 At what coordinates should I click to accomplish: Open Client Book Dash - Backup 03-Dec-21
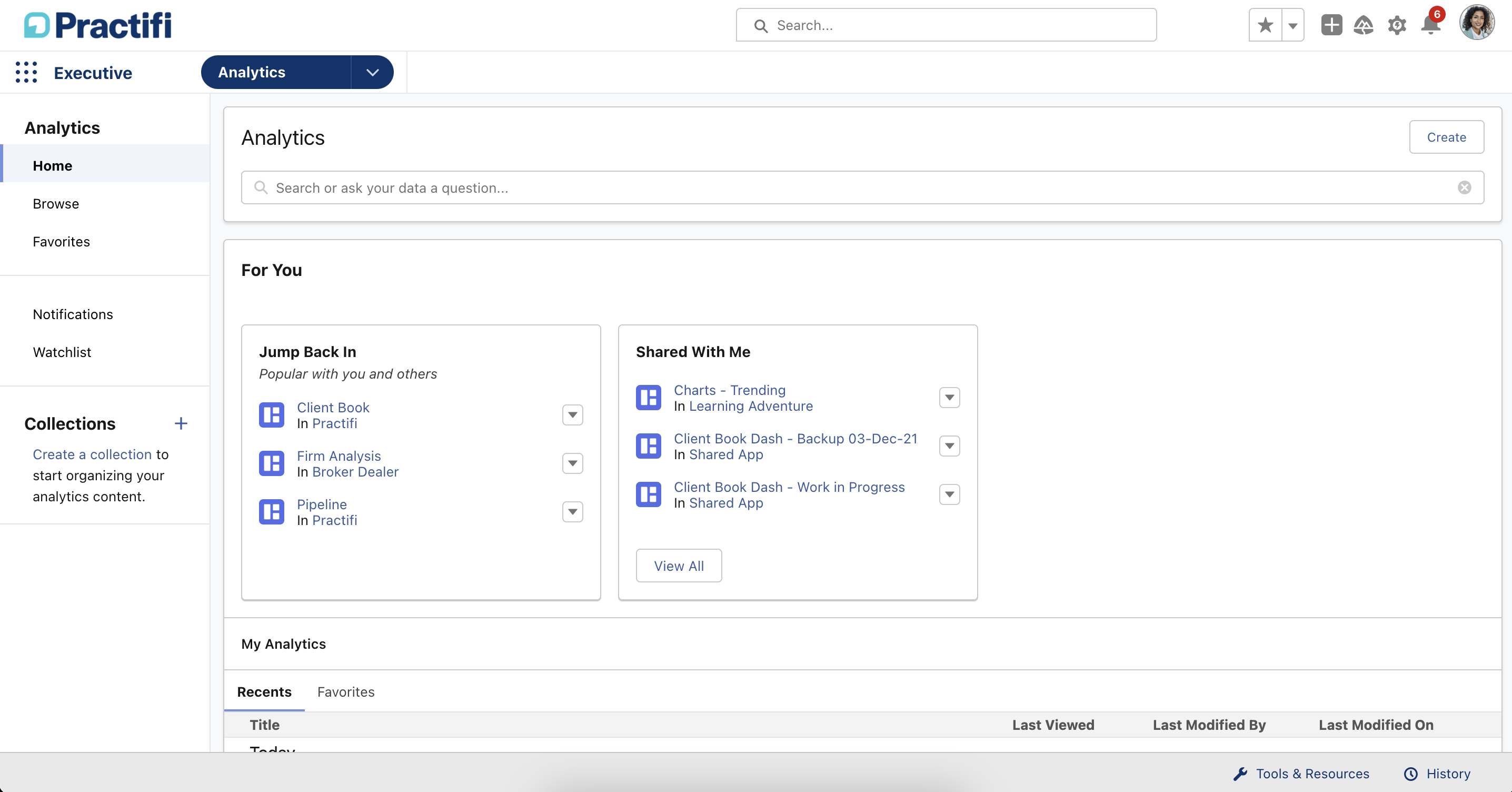[795, 439]
